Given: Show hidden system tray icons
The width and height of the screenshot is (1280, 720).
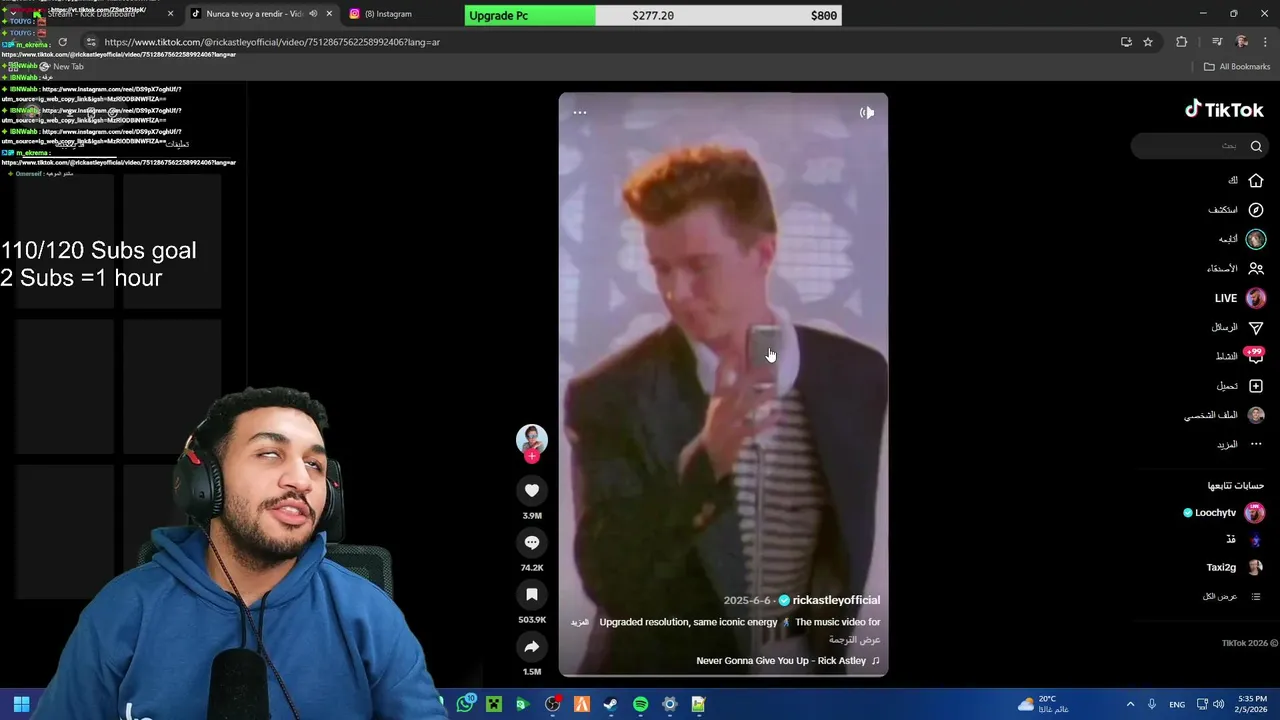Looking at the screenshot, I should click(x=1130, y=704).
